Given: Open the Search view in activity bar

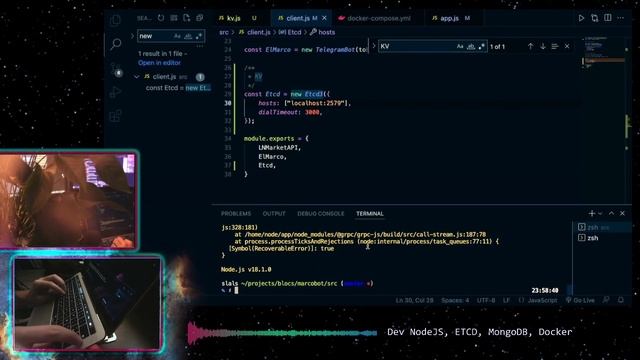Looking at the screenshot, I should (116, 44).
